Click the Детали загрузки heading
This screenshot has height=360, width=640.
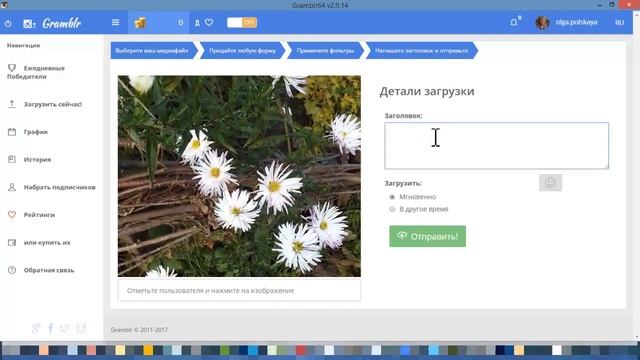tap(427, 91)
